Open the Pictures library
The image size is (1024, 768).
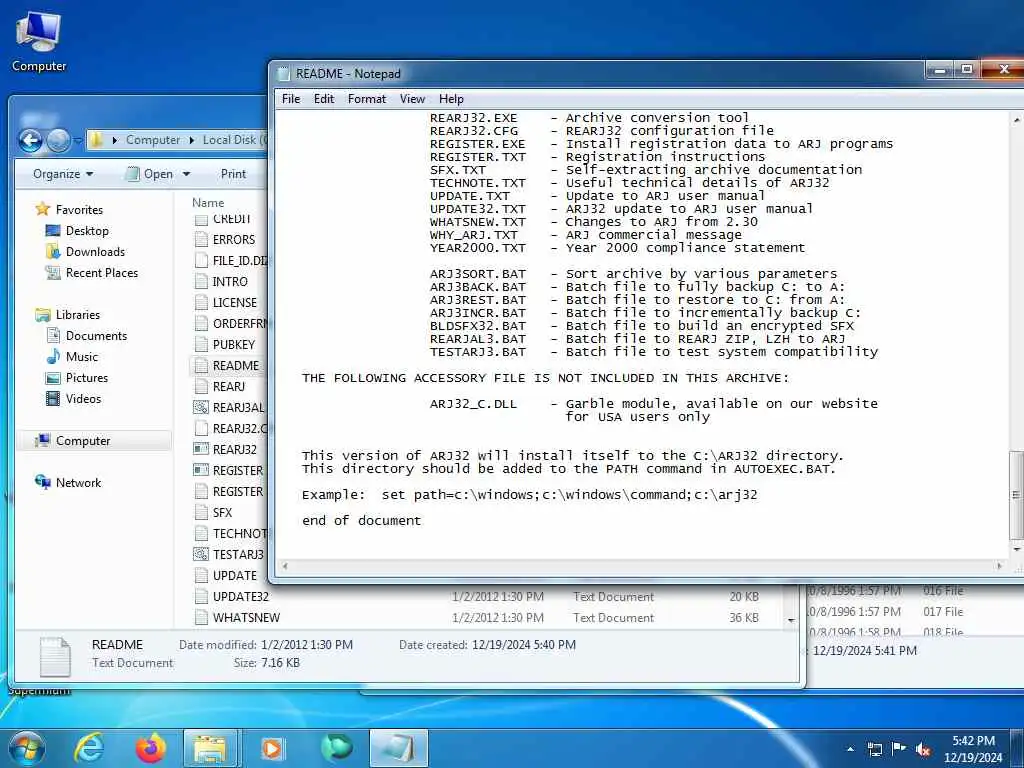click(x=86, y=377)
